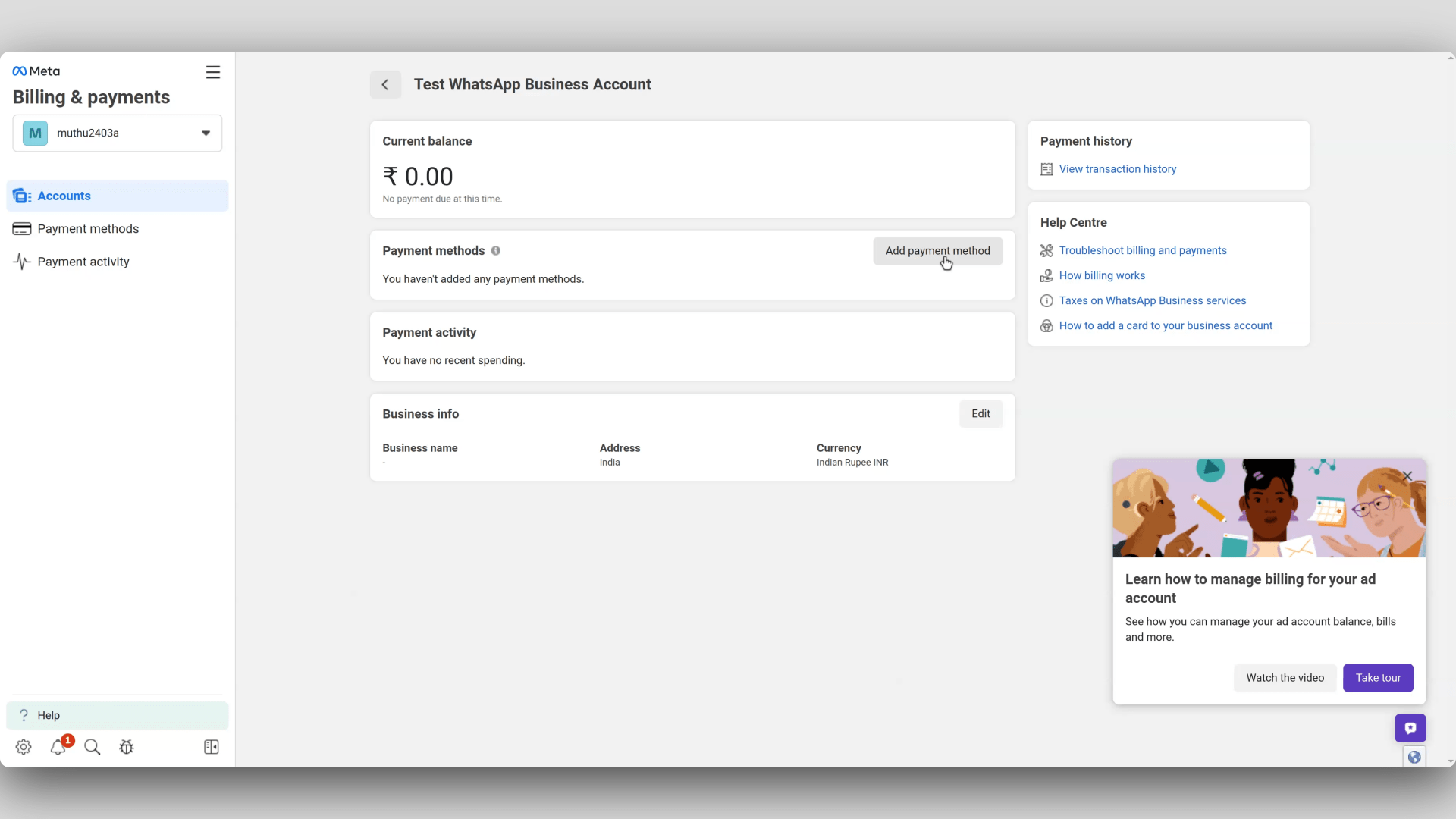
Task: Report a bug using the bug icon
Action: [127, 747]
